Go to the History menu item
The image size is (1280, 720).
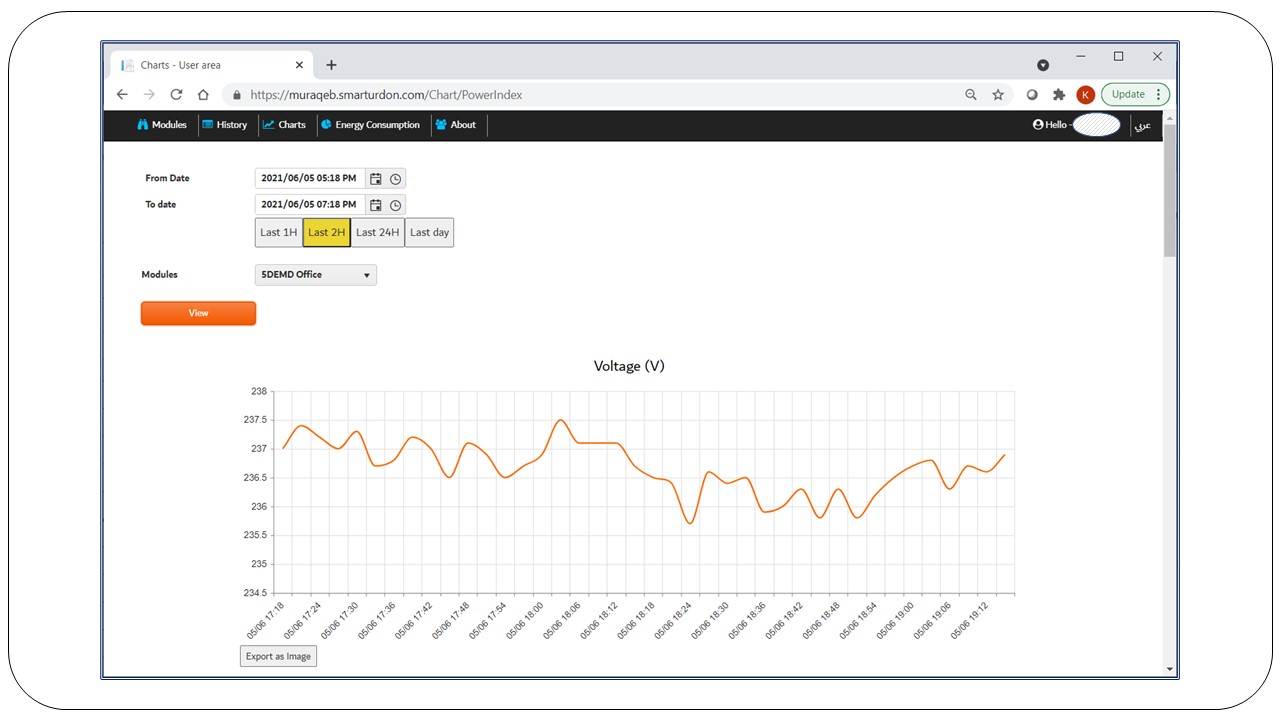[225, 125]
